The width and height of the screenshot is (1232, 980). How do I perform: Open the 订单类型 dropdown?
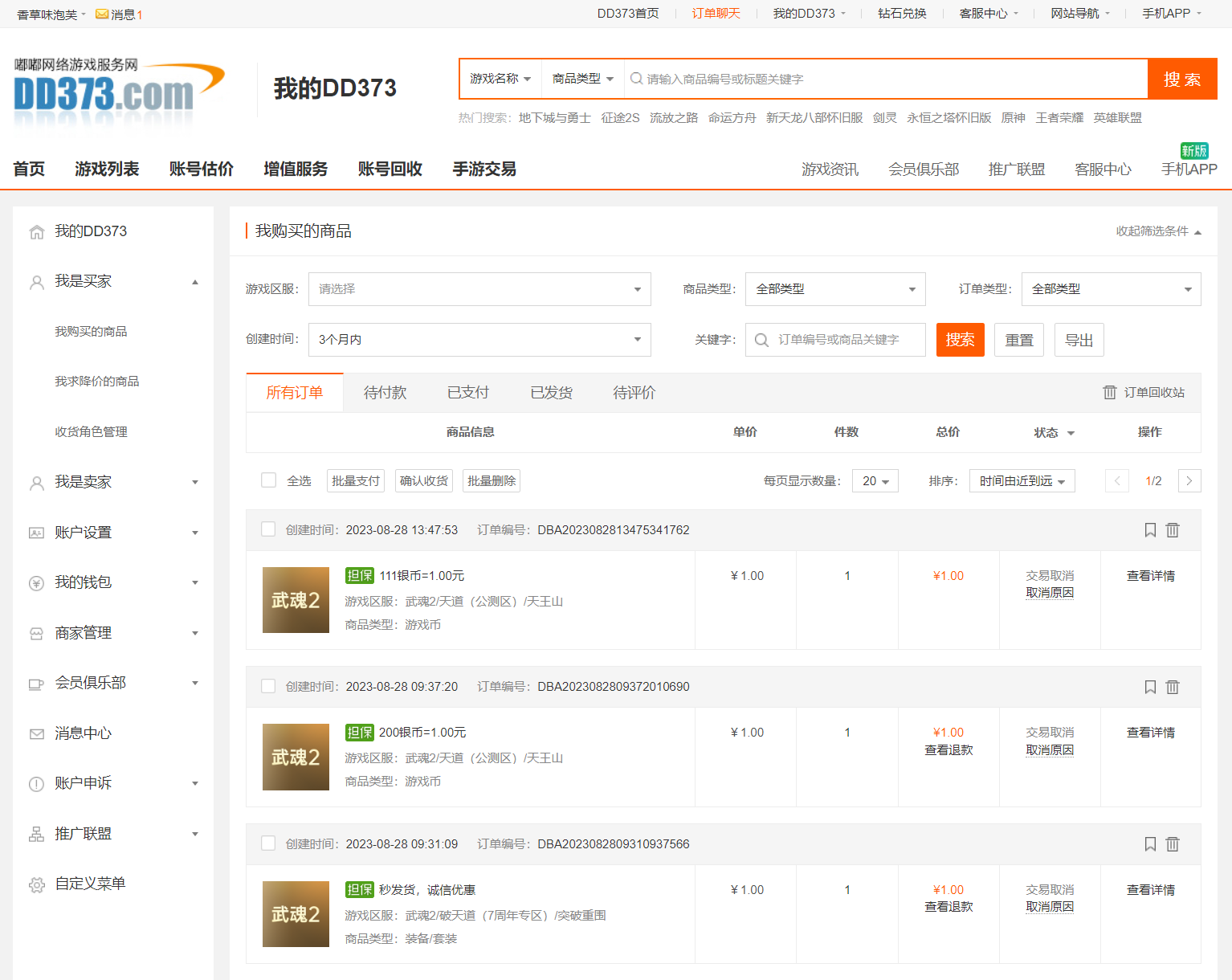click(x=1112, y=289)
